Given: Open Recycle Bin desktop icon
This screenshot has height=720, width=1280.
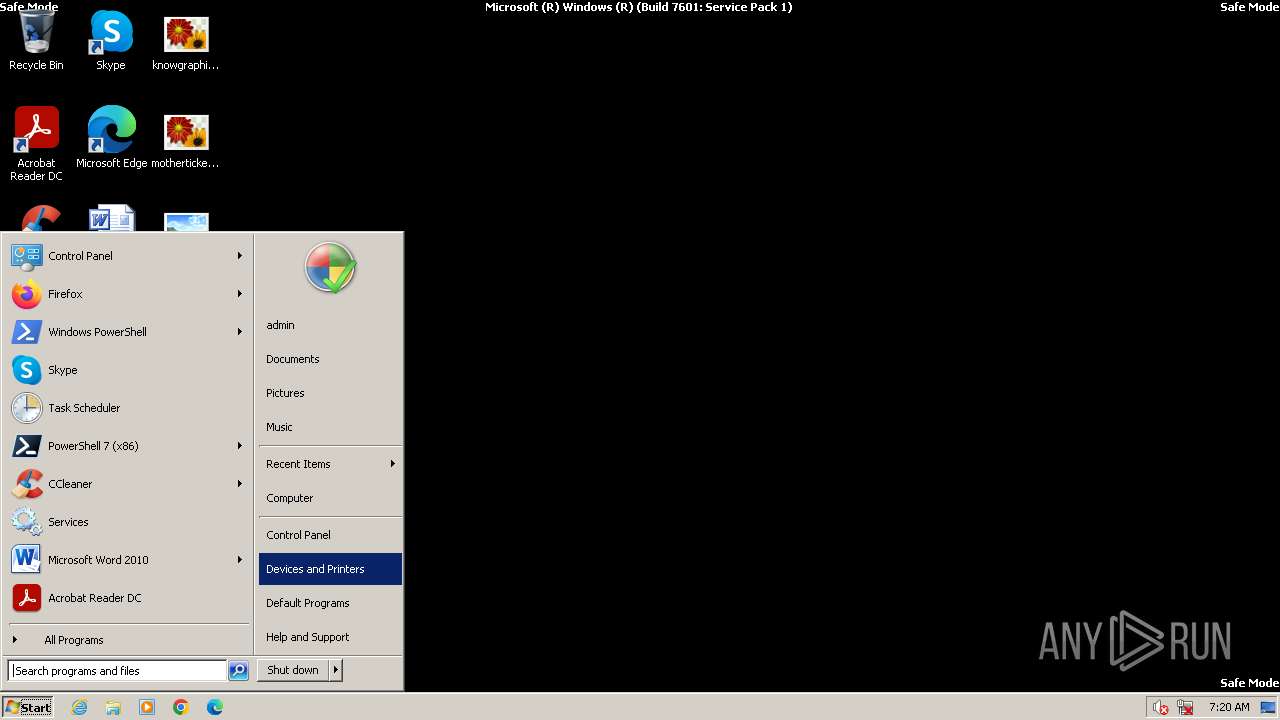Looking at the screenshot, I should tap(36, 42).
